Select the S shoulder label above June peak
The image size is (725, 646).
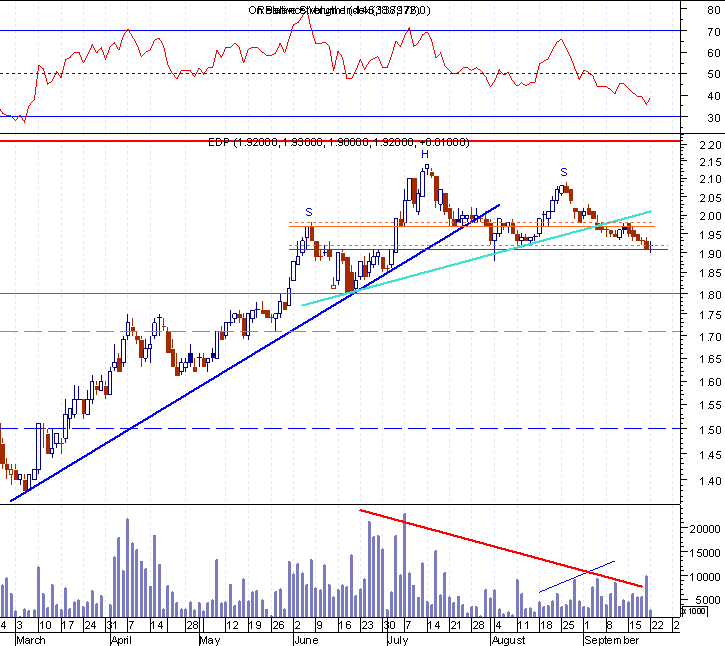pos(309,212)
